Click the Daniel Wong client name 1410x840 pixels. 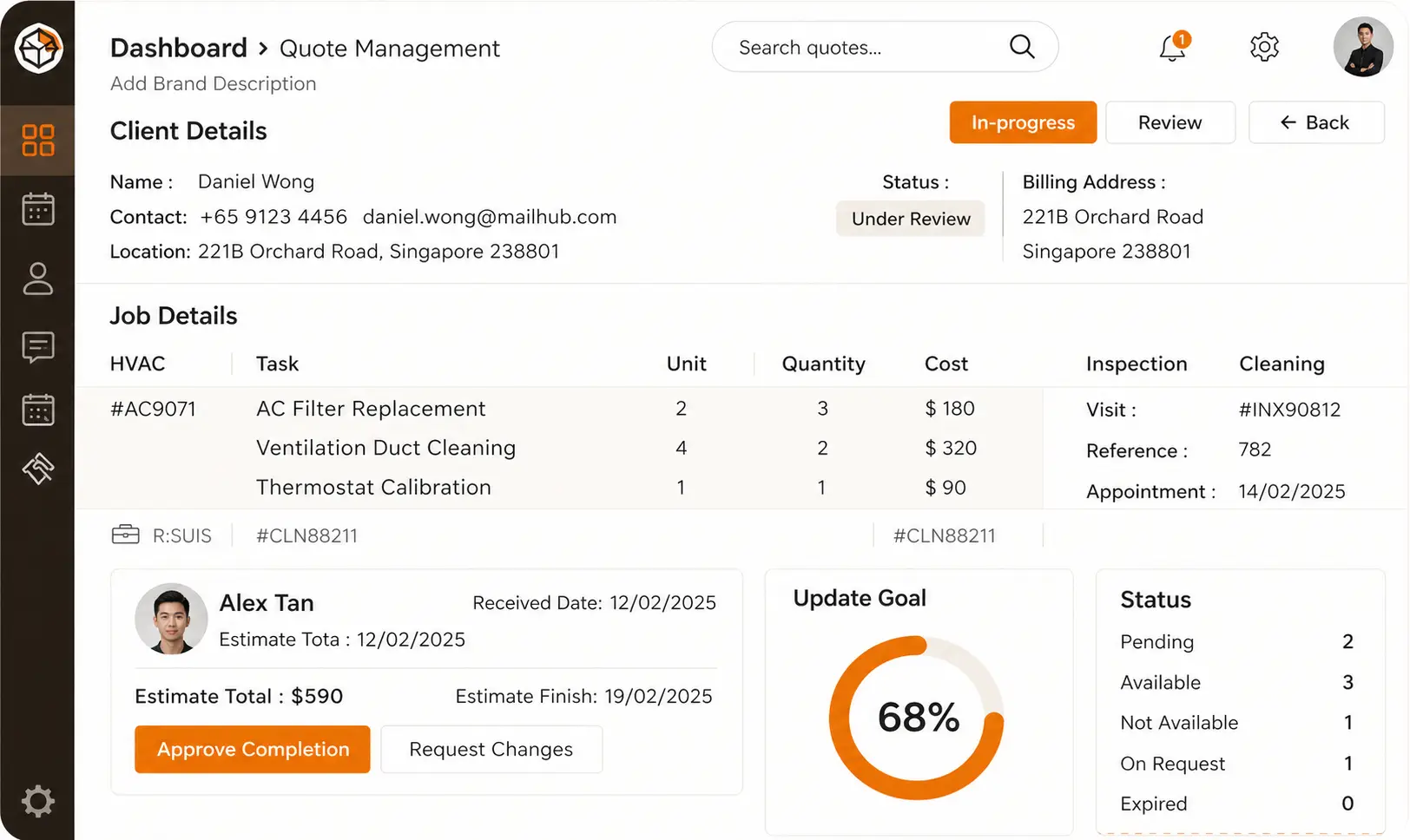tap(256, 181)
